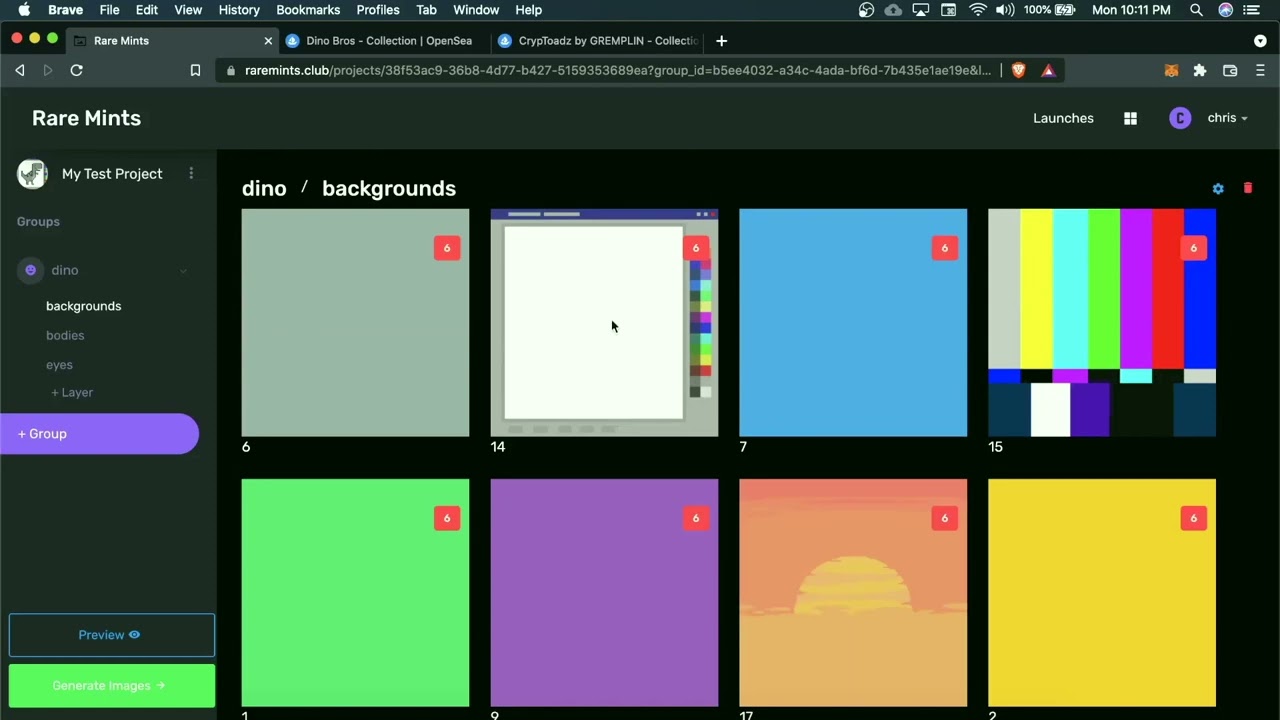Click the Groups sidebar heading

pyautogui.click(x=38, y=222)
